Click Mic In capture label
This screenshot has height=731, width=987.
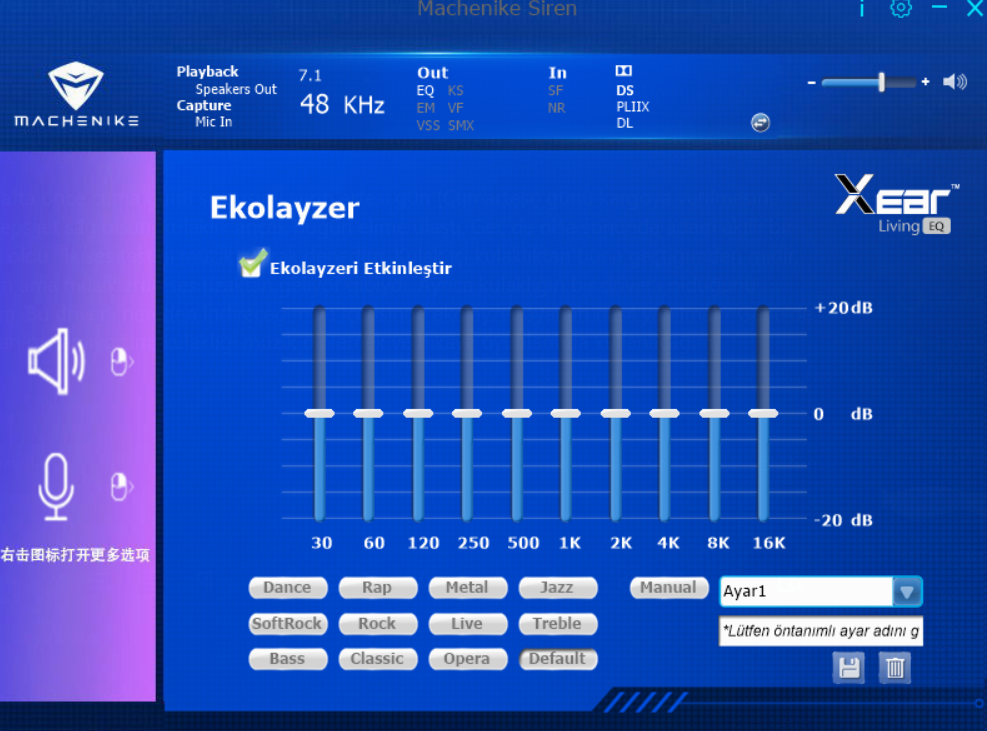213,122
